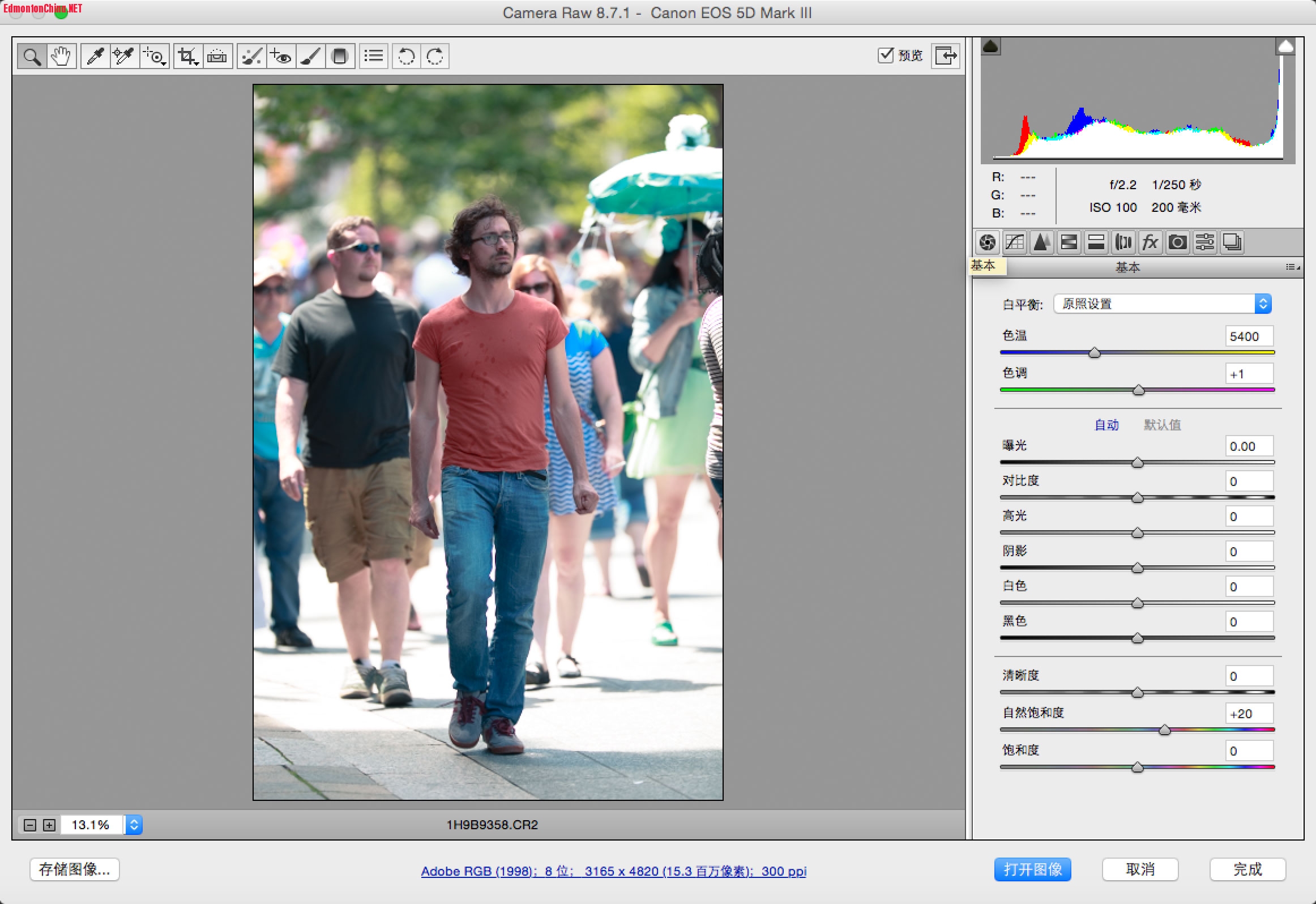The width and height of the screenshot is (1316, 904).
Task: Select the Hand tool
Action: point(61,56)
